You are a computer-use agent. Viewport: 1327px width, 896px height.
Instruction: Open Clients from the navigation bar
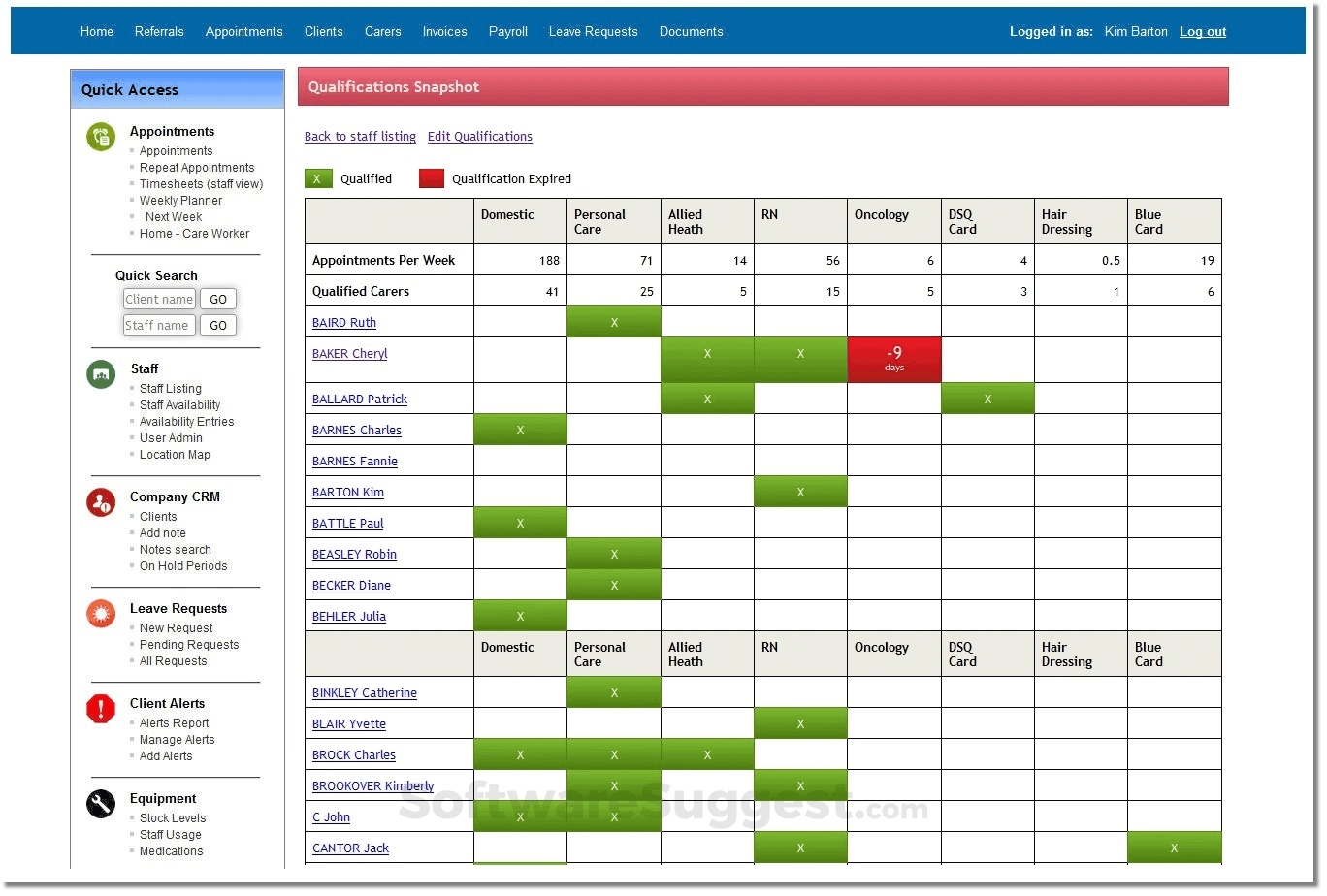tap(323, 31)
